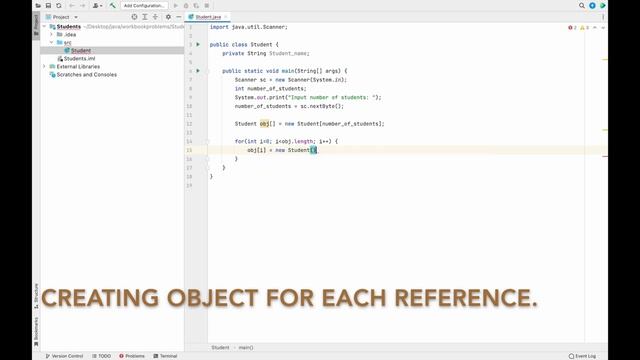
Task: Toggle the Project tool window side tab
Action: [36, 25]
